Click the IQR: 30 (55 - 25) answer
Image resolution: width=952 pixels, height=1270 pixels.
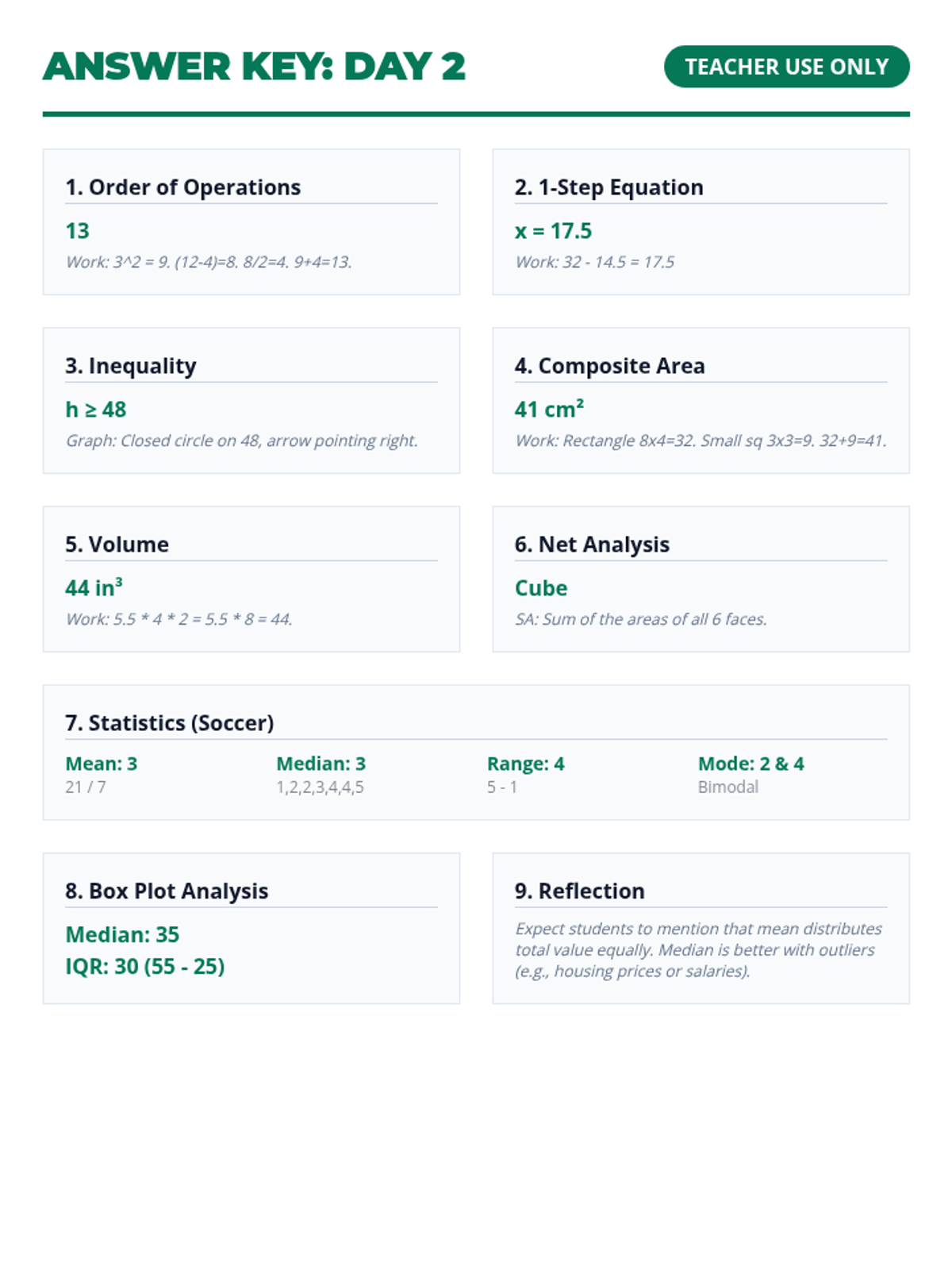(144, 967)
